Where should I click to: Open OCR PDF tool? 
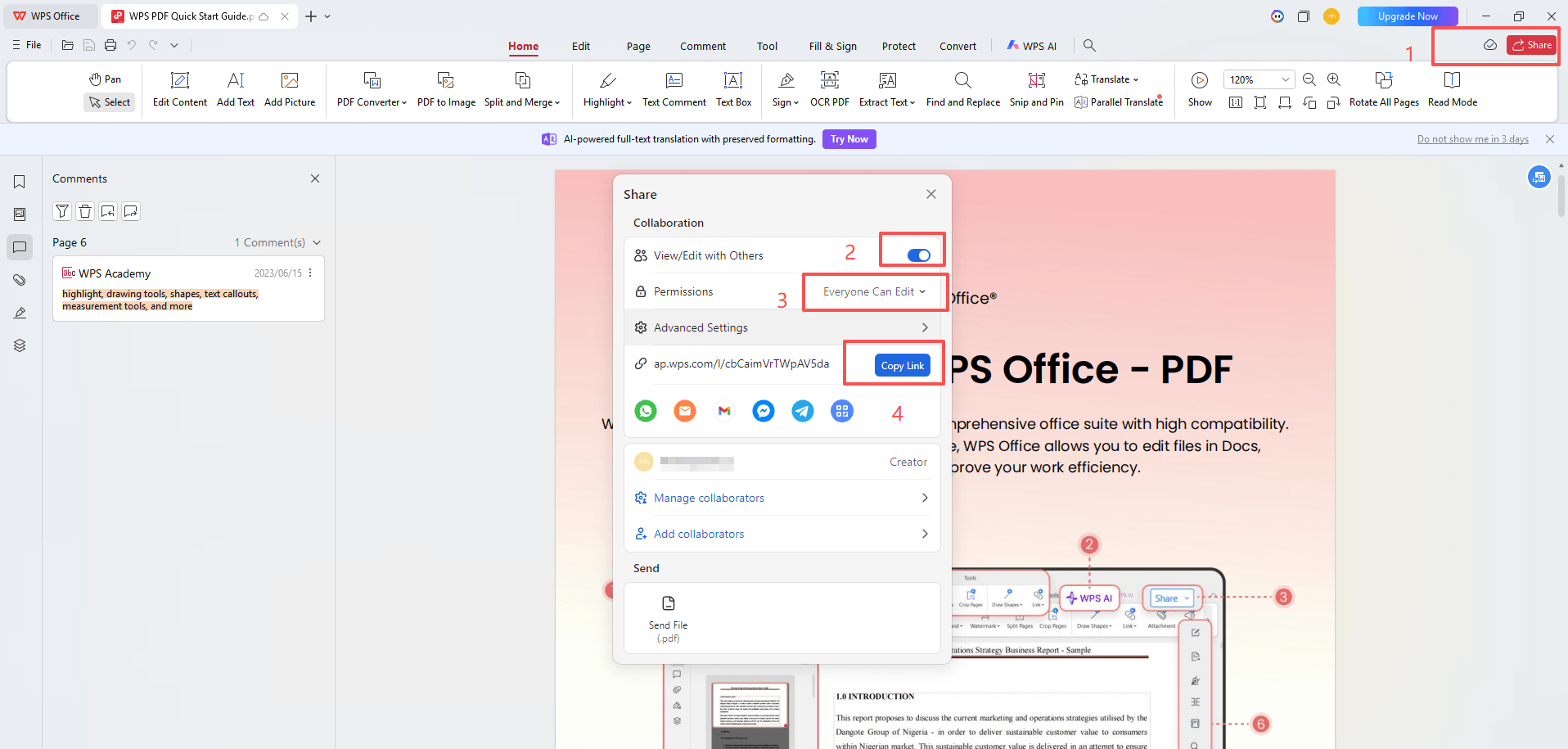pyautogui.click(x=829, y=88)
